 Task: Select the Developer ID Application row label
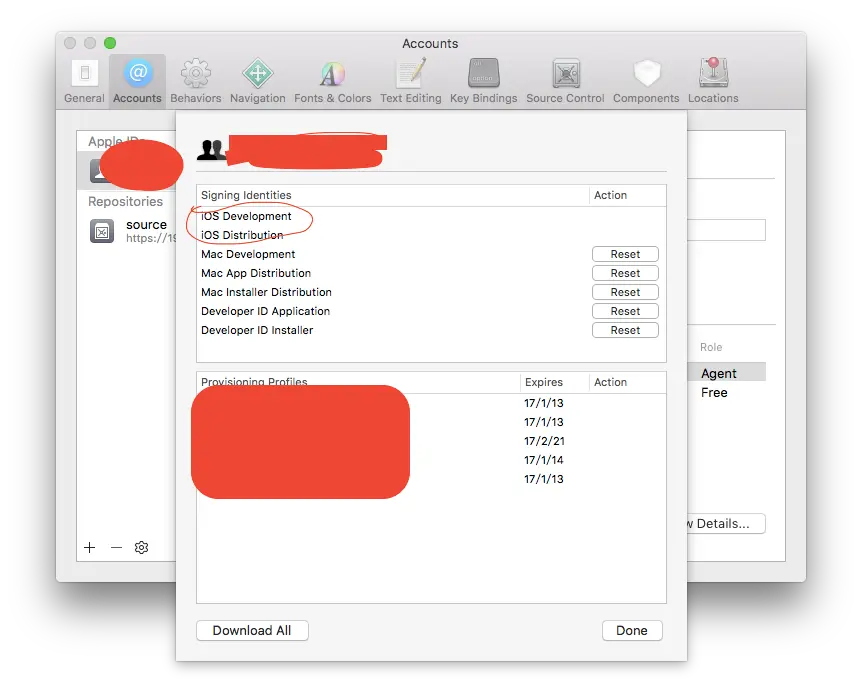tap(266, 311)
